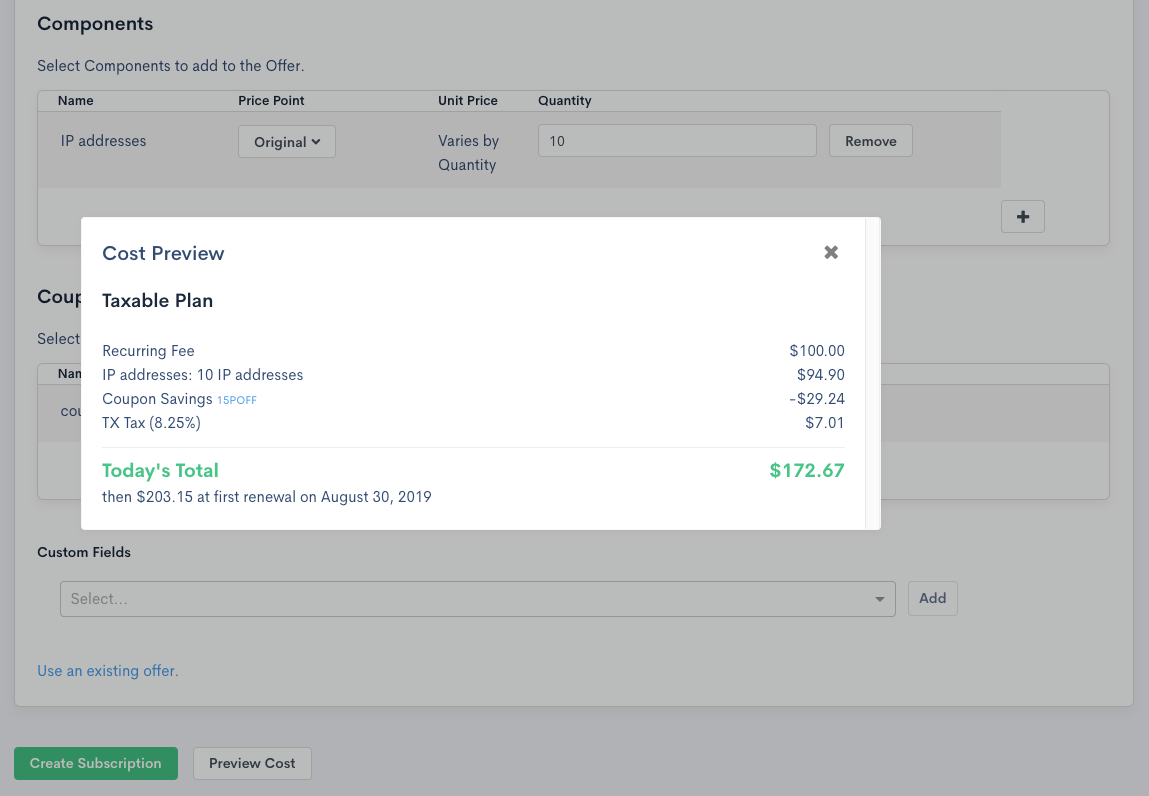This screenshot has width=1149, height=796.
Task: Click the Varies by Quantity unit price
Action: [468, 152]
